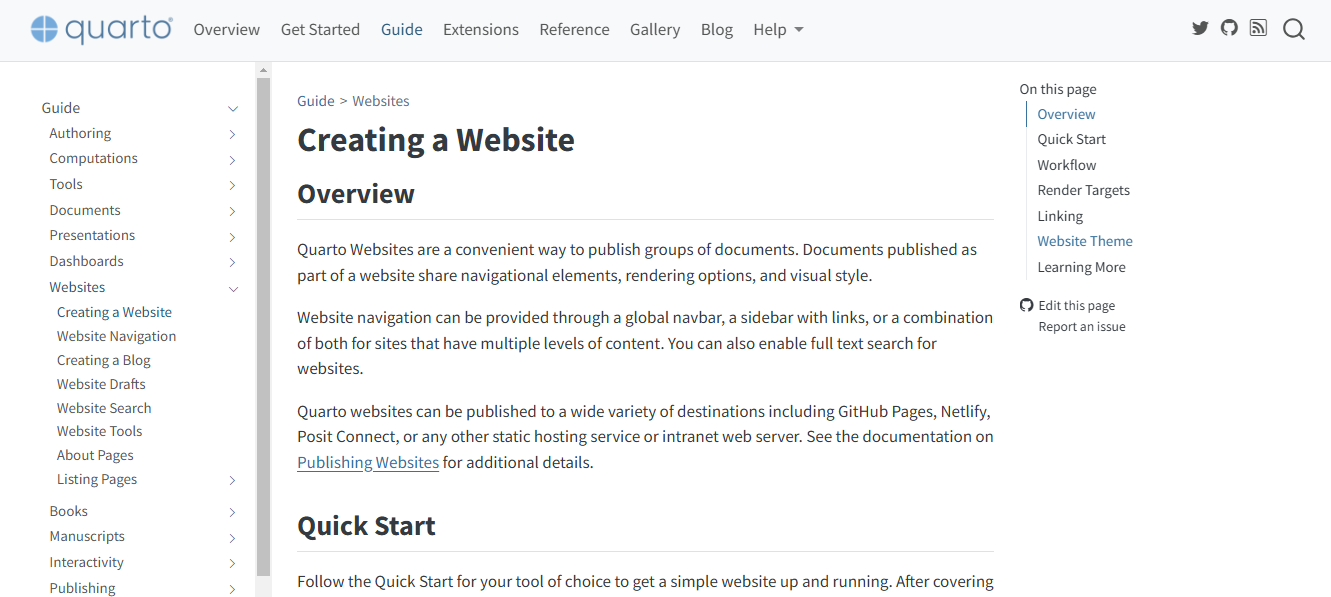Jump to Website Theme in page contents
The image size is (1331, 597).
point(1085,241)
